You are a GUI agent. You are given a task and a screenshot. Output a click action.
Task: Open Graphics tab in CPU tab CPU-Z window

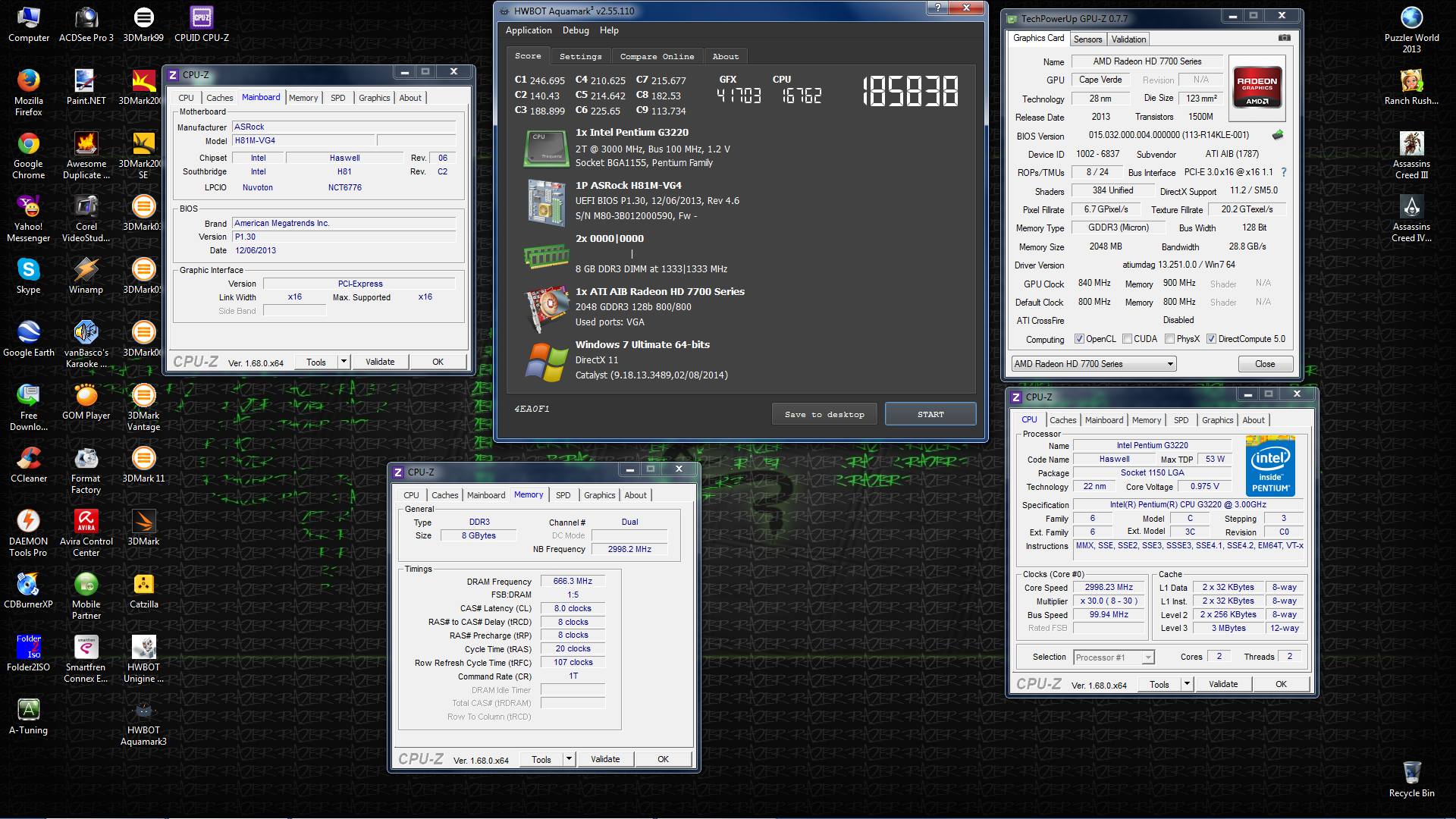[x=1217, y=420]
